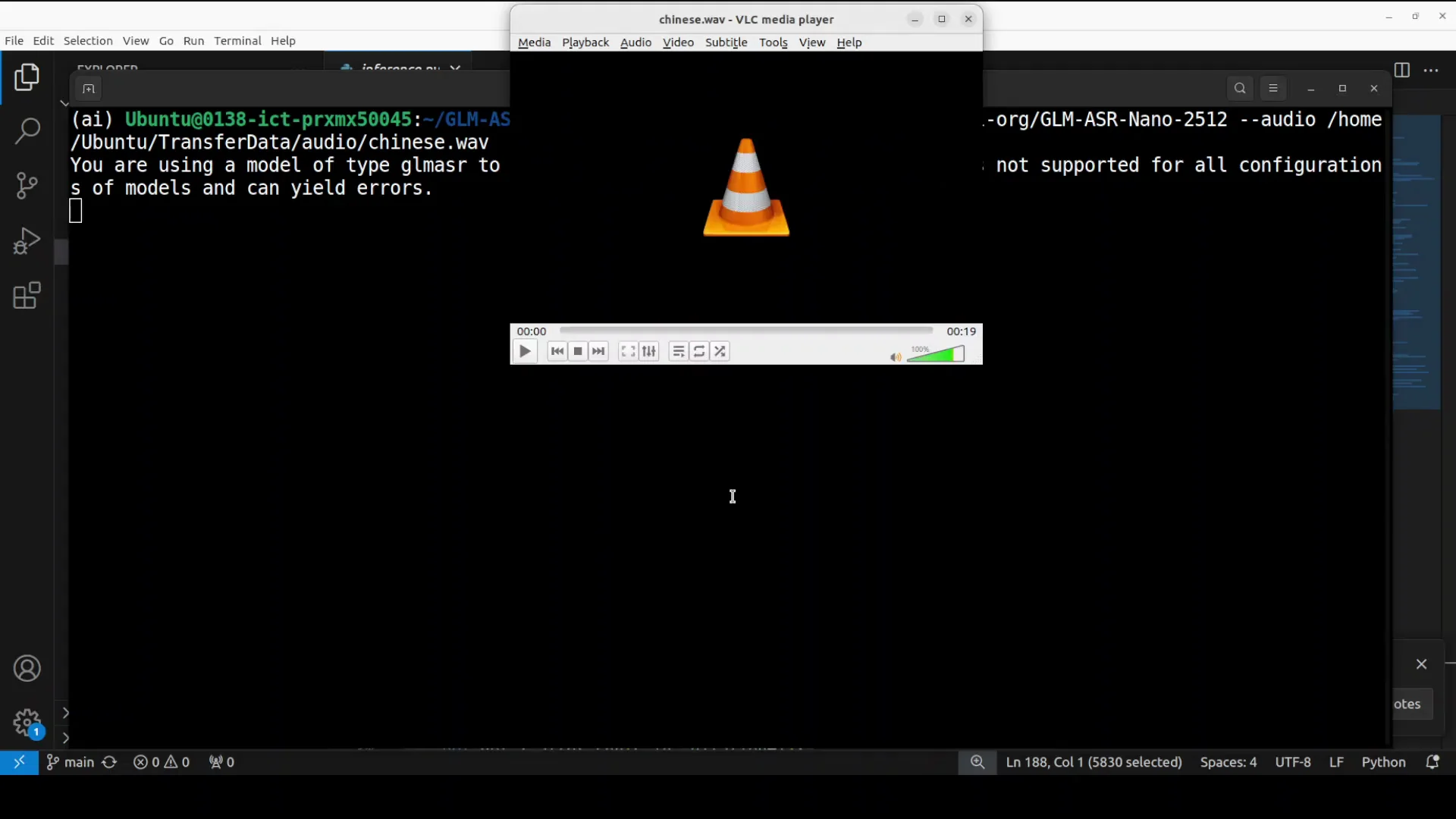
Task: Toggle the remote window indicator
Action: pos(20,762)
